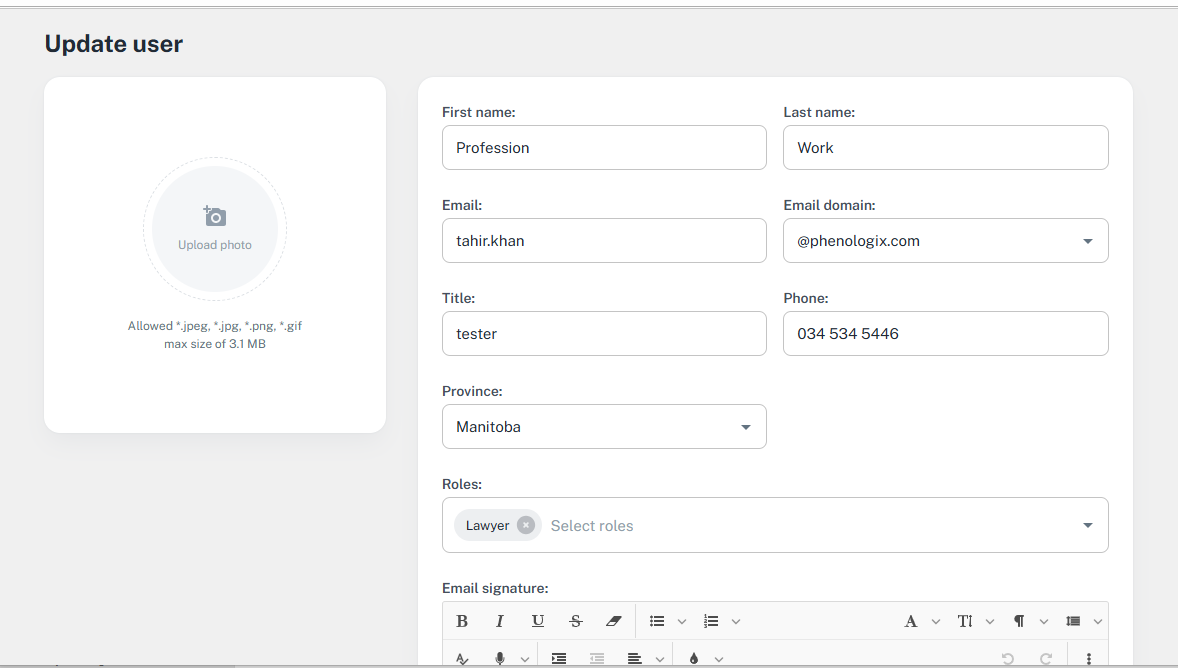Viewport: 1178px width, 668px height.
Task: Expand the Roles selection dropdown arrow
Action: coord(1087,525)
